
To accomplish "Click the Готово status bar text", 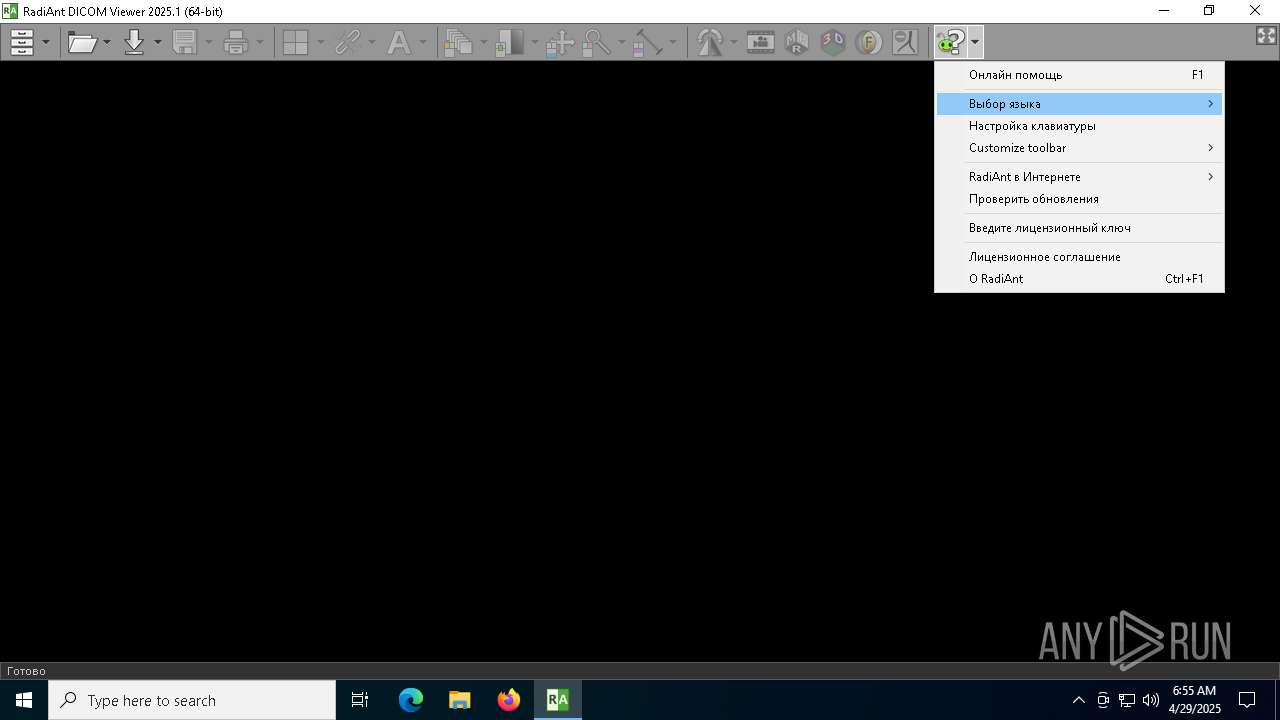I will coord(26,671).
